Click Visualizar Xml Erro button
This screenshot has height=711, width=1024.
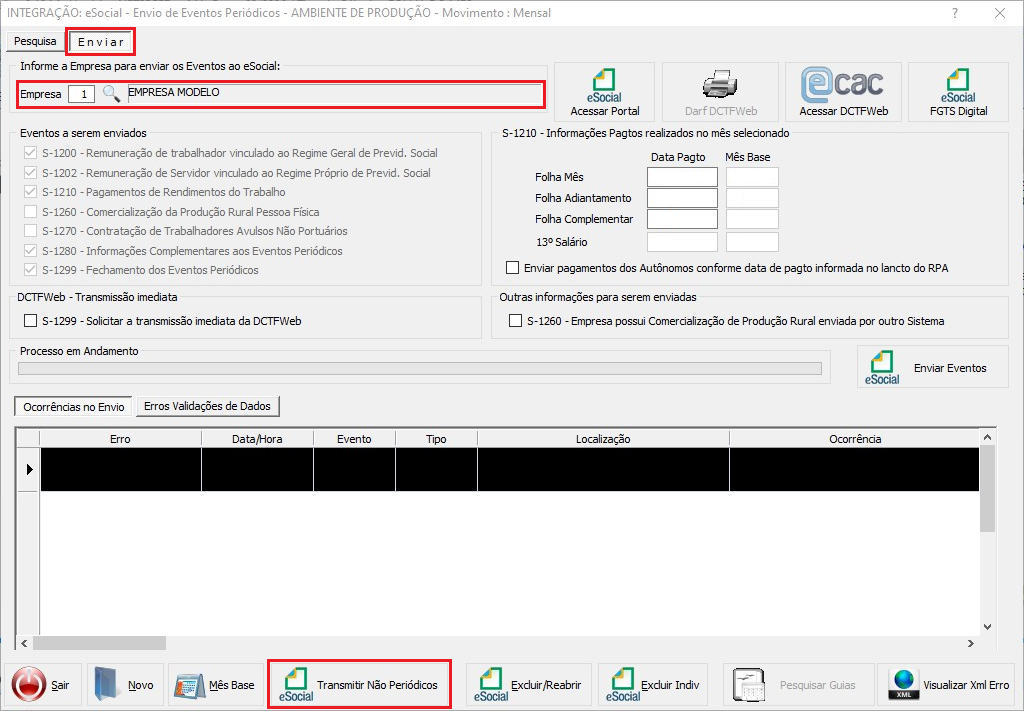[x=949, y=685]
